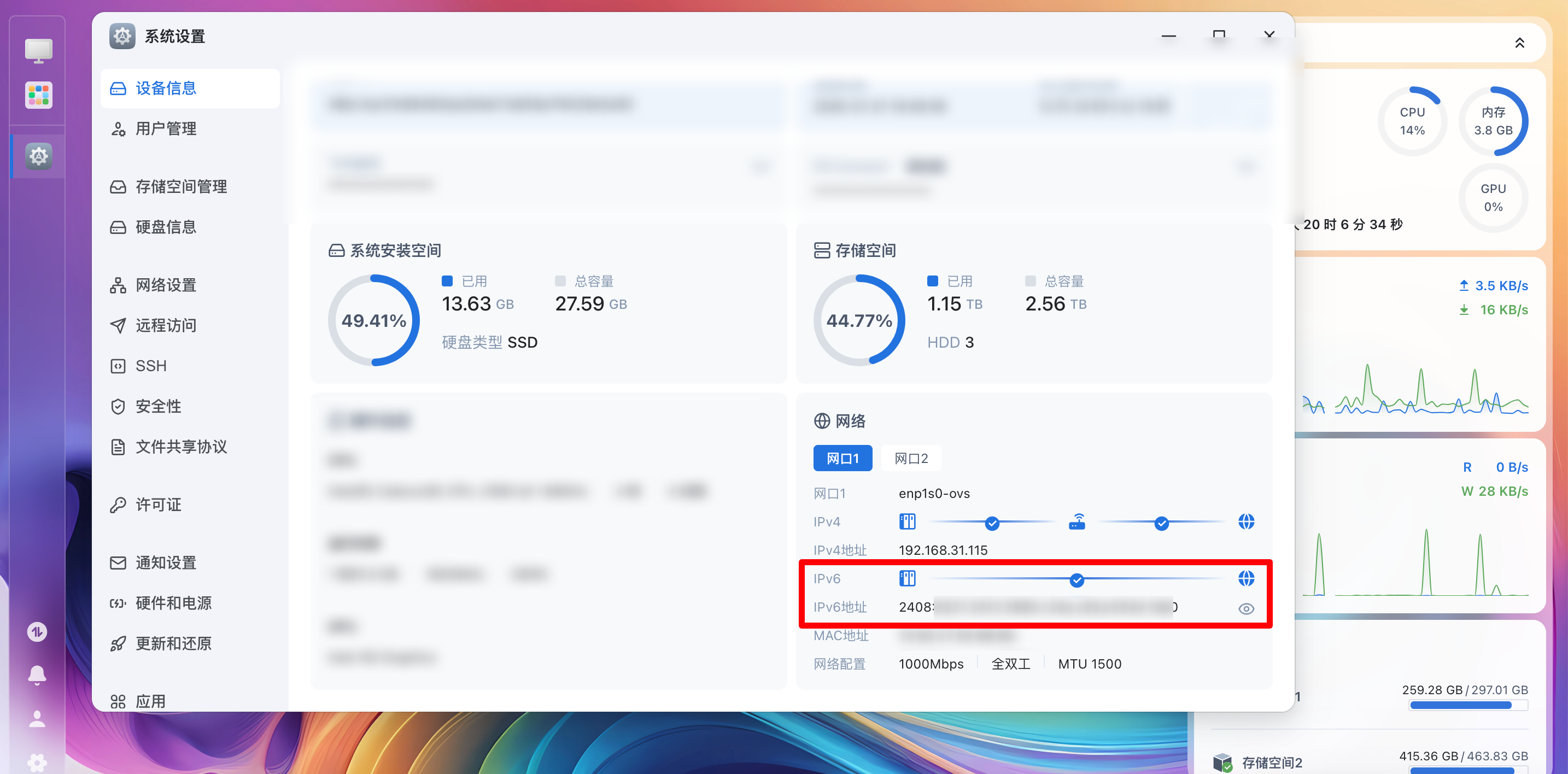The height and width of the screenshot is (774, 1568).
Task: Click the transfer tasks icon in the dock
Action: pos(37,632)
